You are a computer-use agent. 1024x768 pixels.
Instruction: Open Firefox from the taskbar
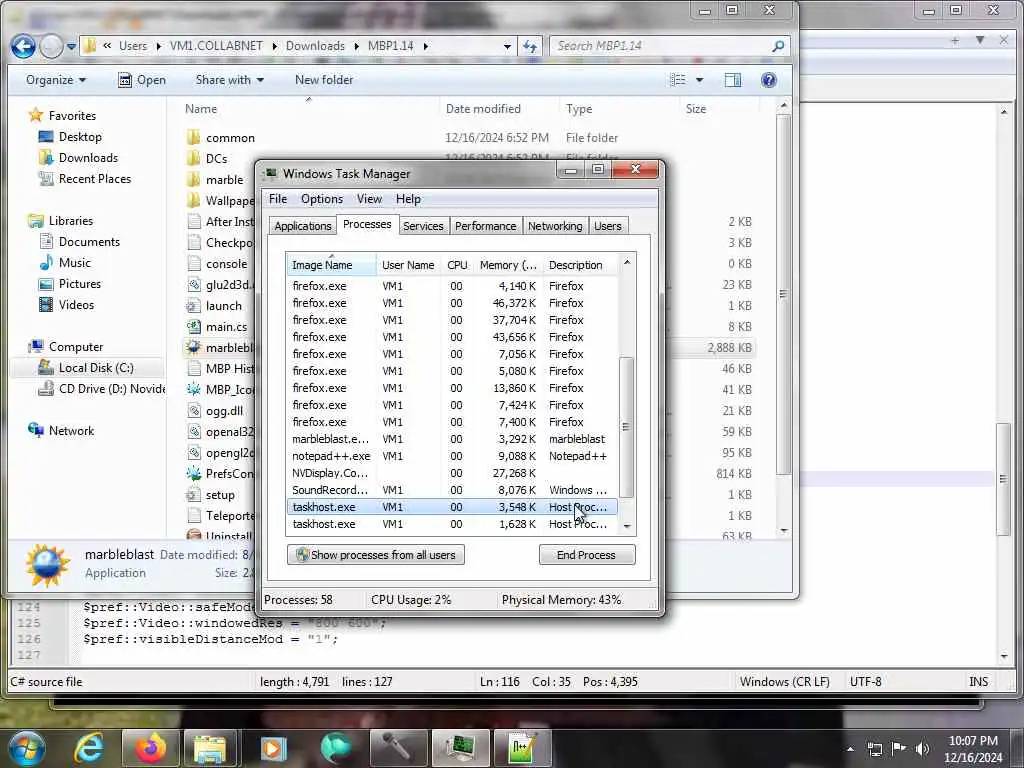[150, 748]
